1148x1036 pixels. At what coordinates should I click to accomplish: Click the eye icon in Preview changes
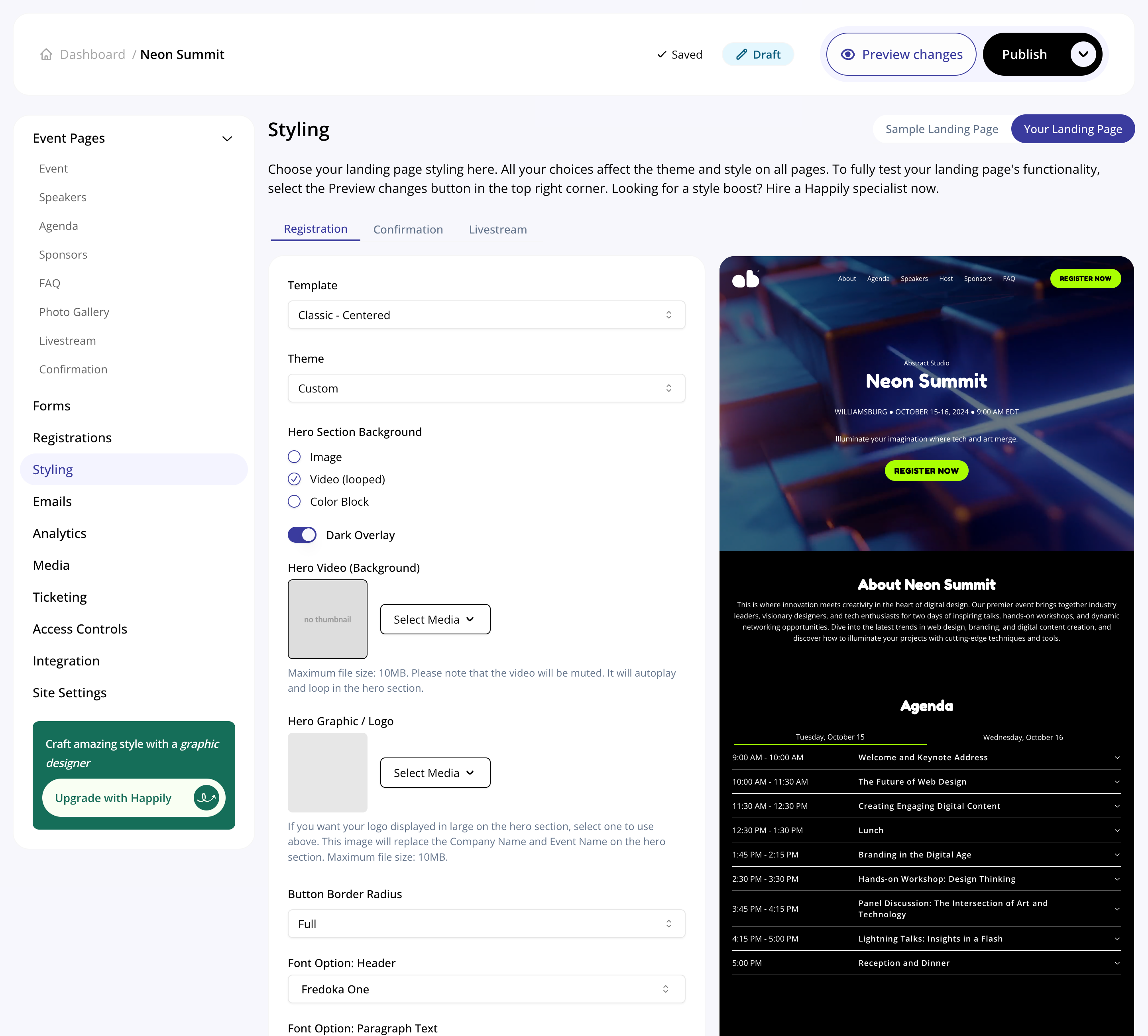click(x=847, y=55)
